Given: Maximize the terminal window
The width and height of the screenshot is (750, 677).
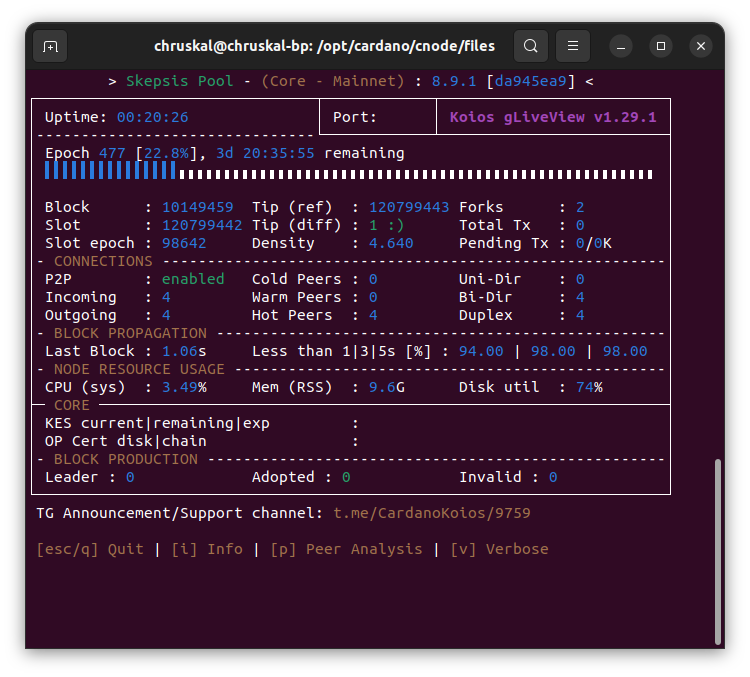Looking at the screenshot, I should tap(661, 46).
